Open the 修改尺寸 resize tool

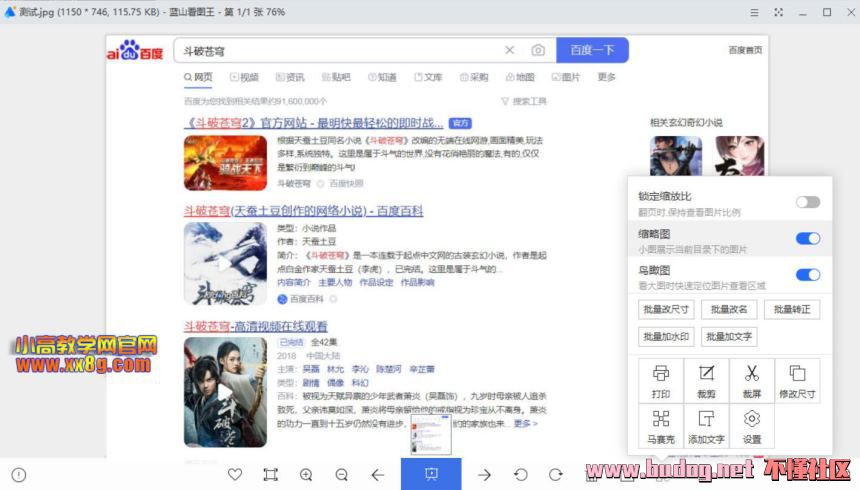797,381
